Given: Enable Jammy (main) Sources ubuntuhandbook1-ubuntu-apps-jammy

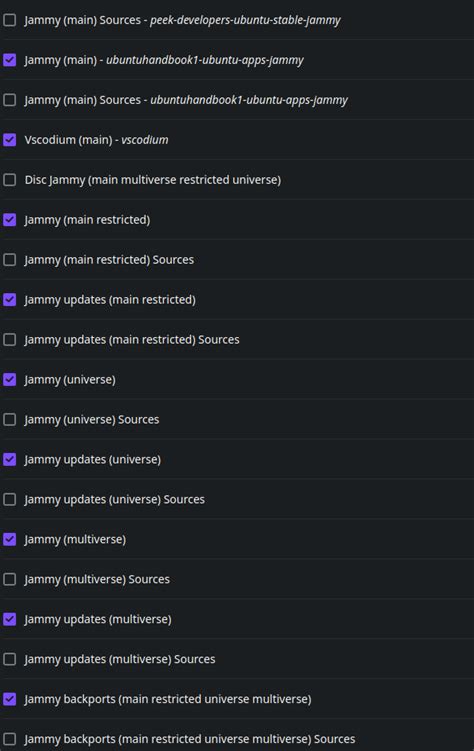Looking at the screenshot, I should coord(10,100).
